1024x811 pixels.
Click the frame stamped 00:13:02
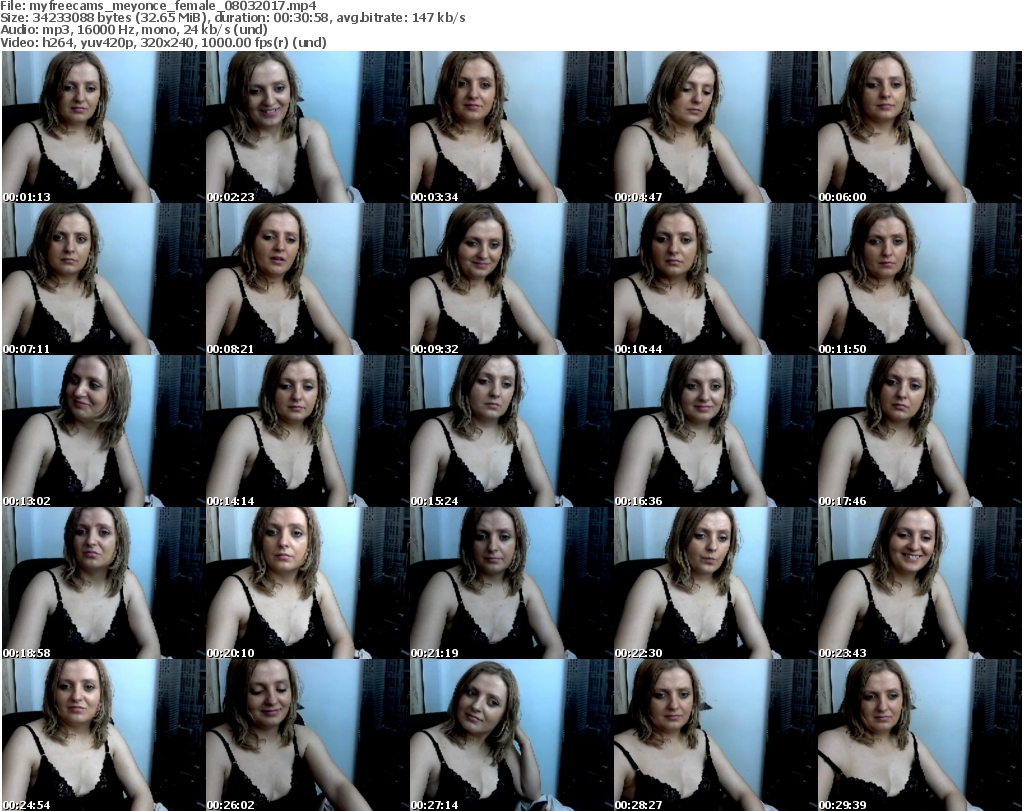(104, 431)
